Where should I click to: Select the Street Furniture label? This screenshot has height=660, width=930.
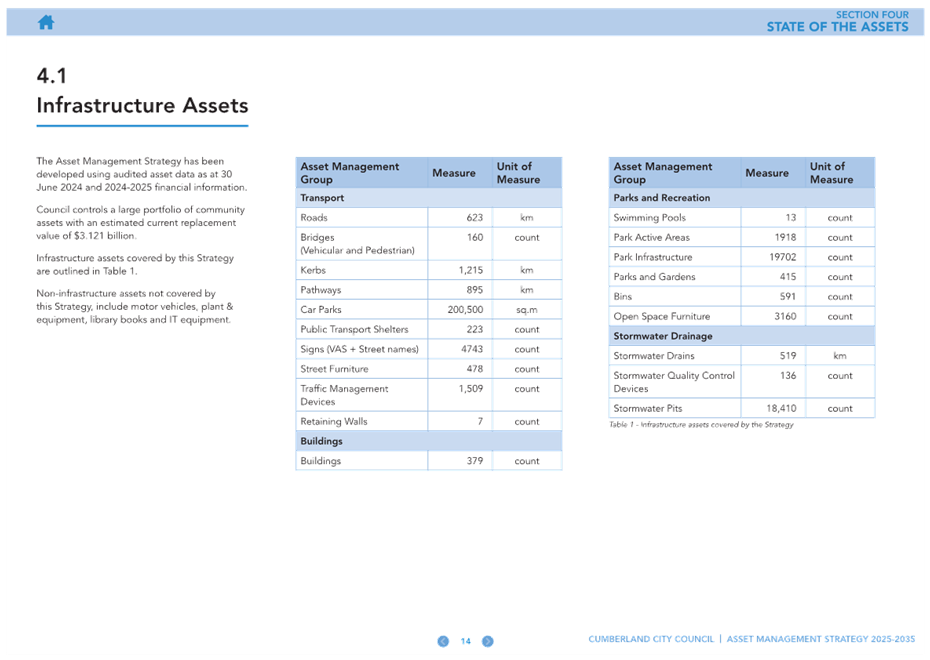coord(334,369)
